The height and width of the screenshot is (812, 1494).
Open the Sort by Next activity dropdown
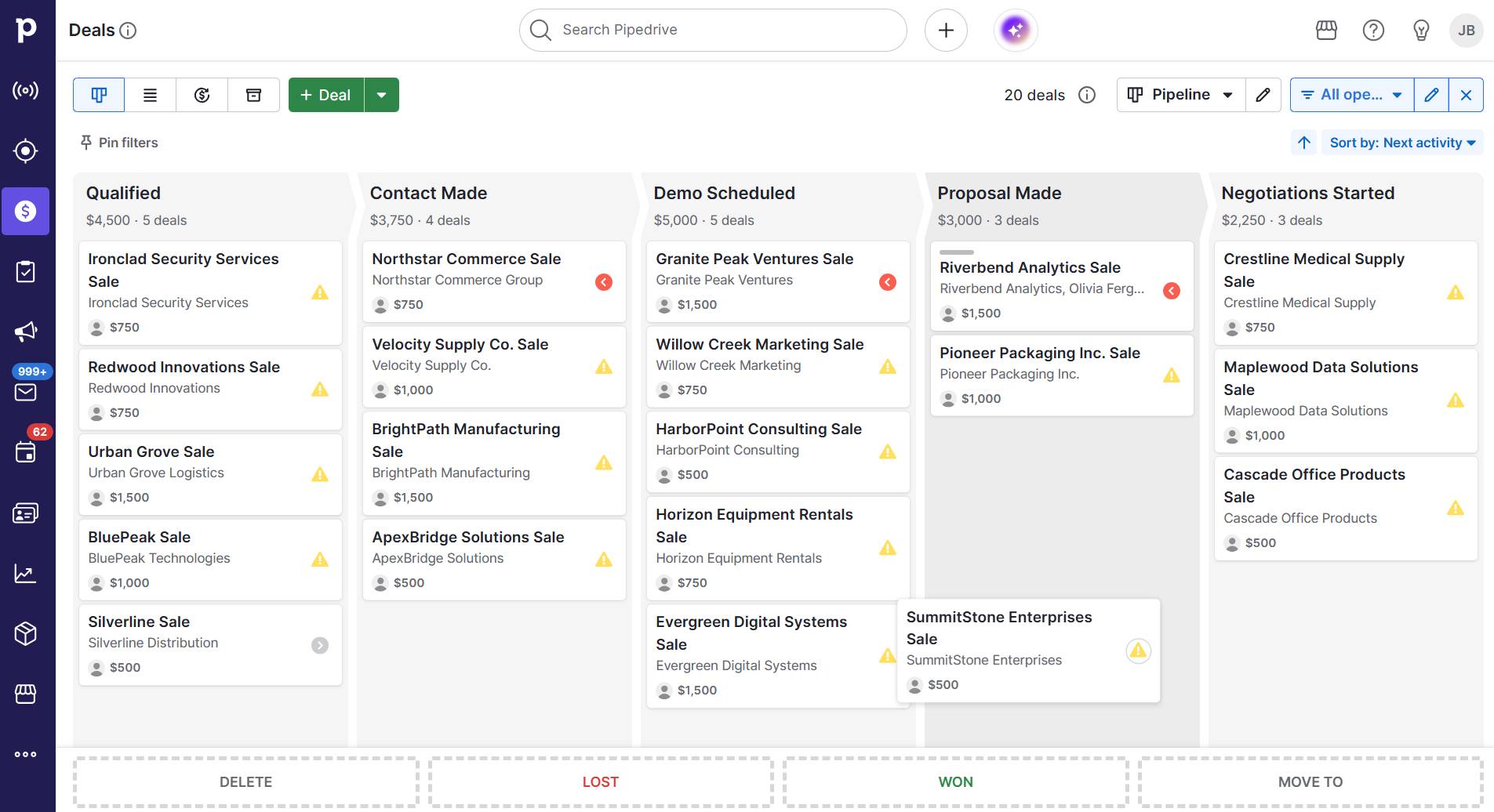pos(1402,143)
